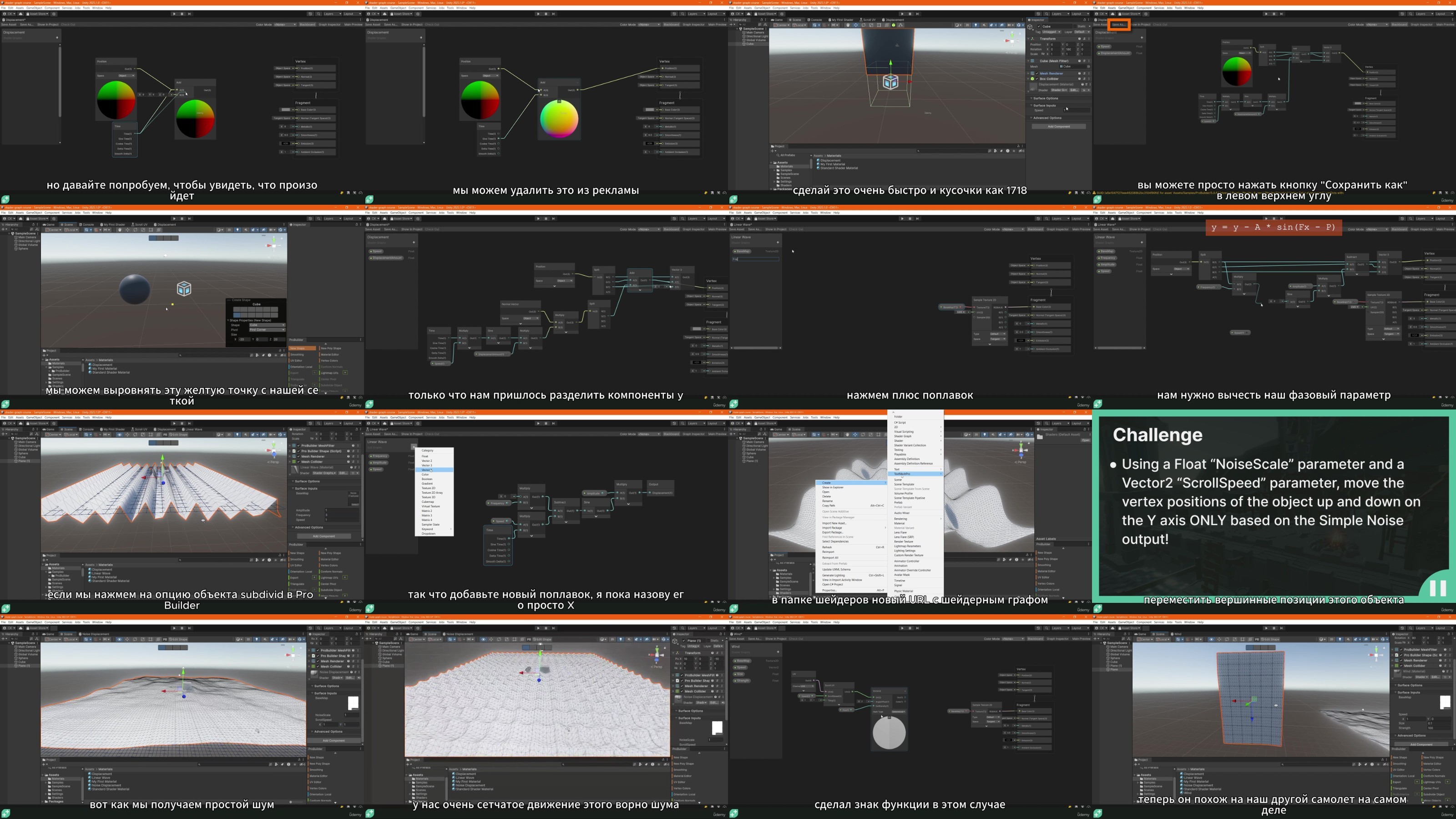
Task: Click Amplitude field in Linear Wave material inspector
Action: [x=342, y=511]
